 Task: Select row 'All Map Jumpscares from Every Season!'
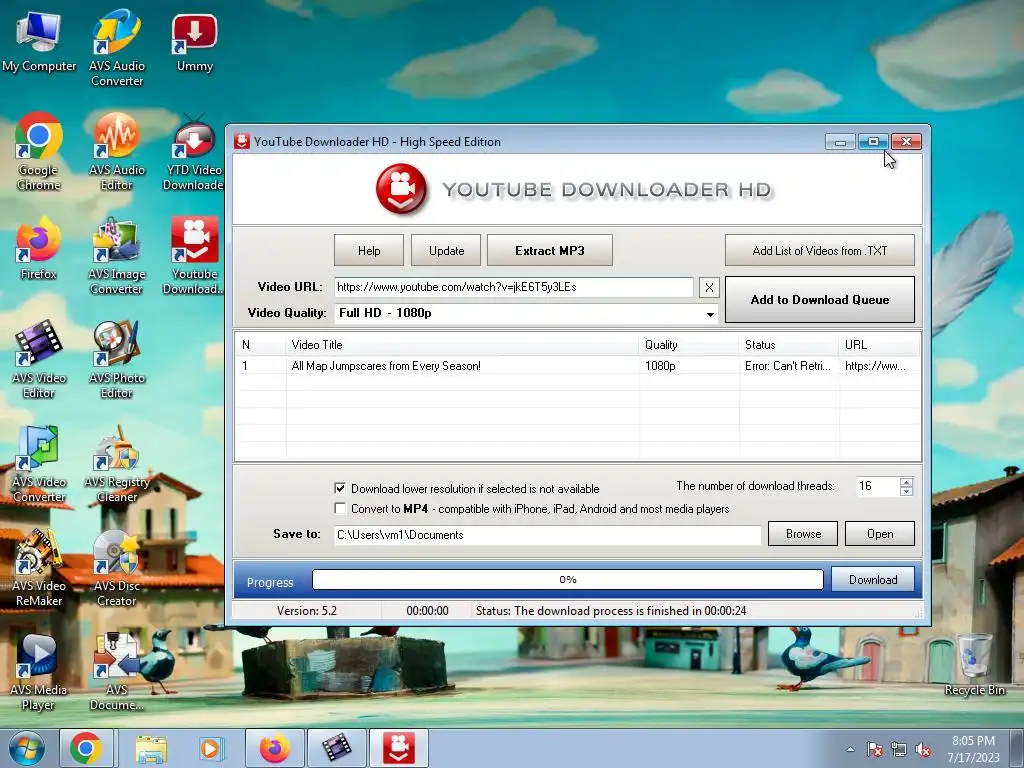click(578, 366)
